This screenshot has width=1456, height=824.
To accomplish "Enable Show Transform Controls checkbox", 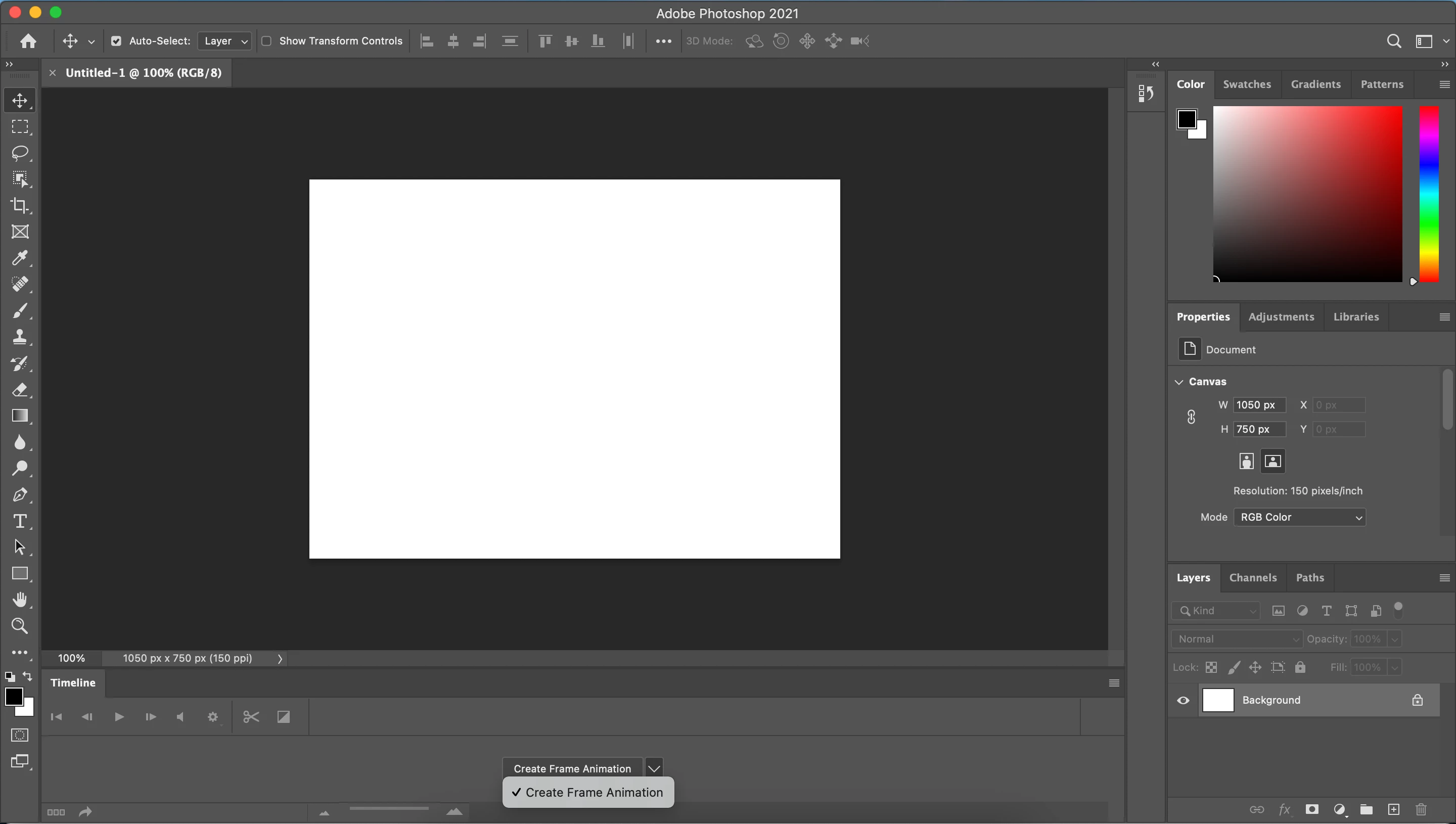I will coord(266,41).
